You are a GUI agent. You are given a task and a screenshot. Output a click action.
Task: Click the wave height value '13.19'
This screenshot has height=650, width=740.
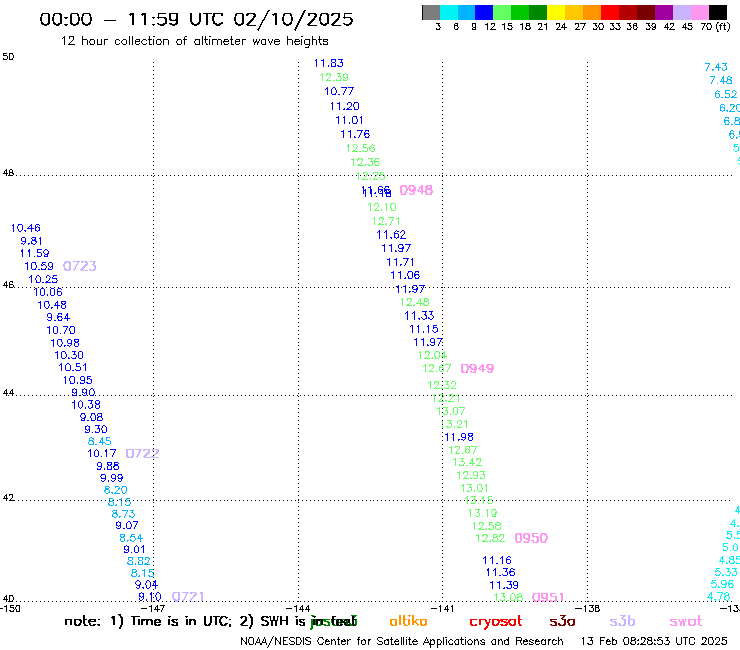(482, 514)
